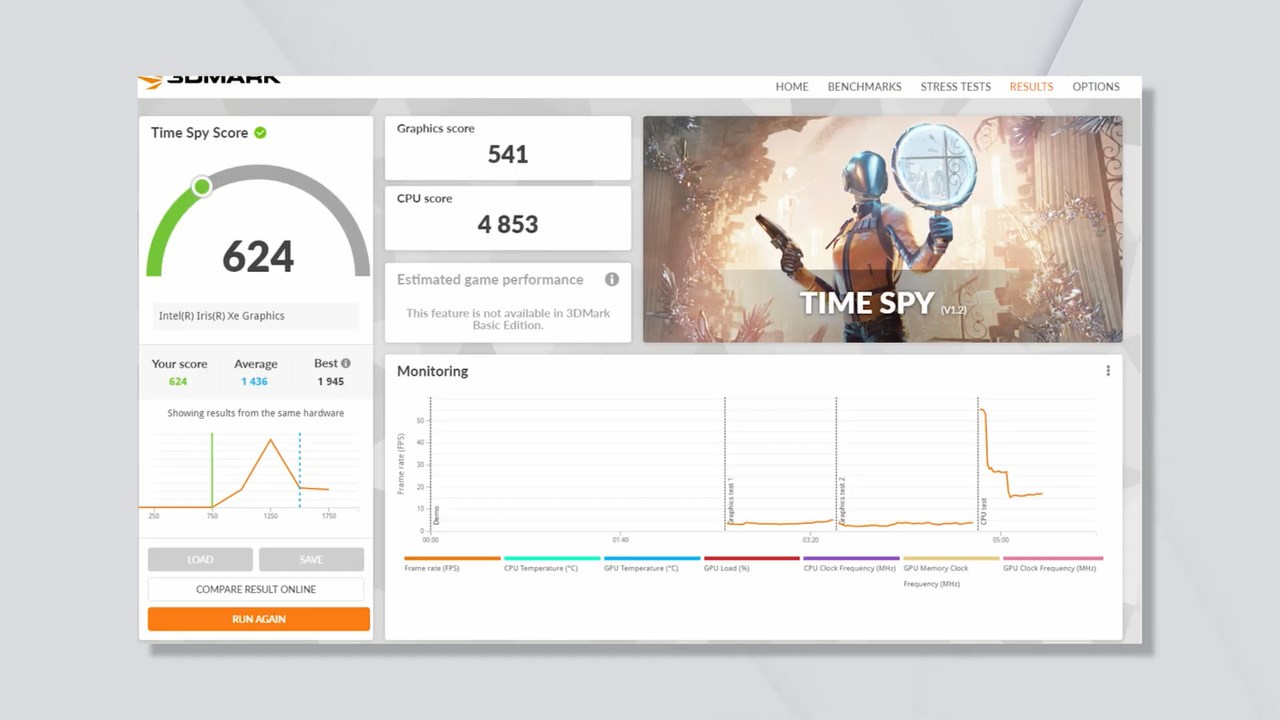Click the Graphics test 1 marker line
Viewport: 1280px width, 720px height.
tap(725, 463)
